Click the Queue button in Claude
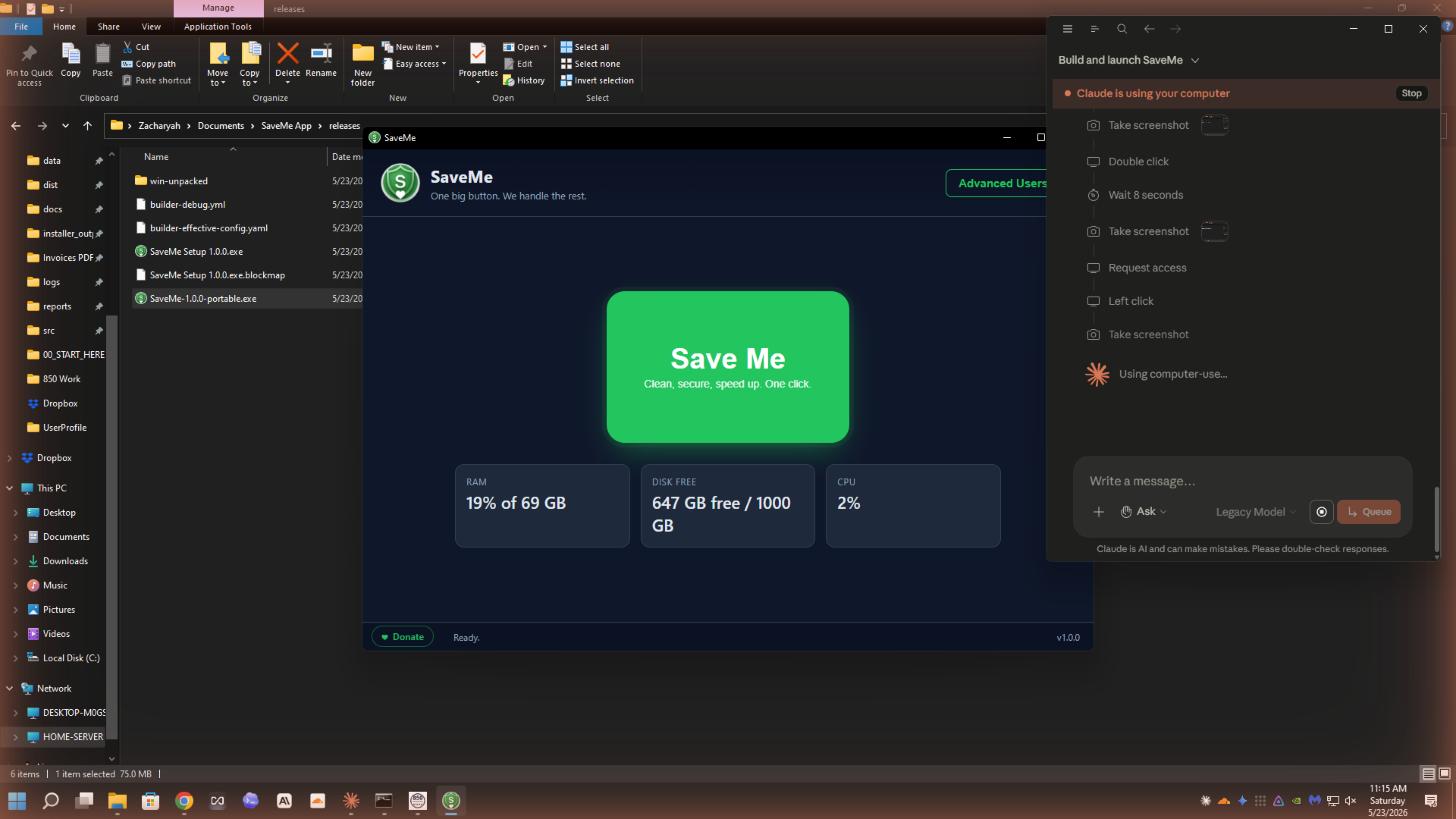Viewport: 1456px width, 819px height. 1369,512
